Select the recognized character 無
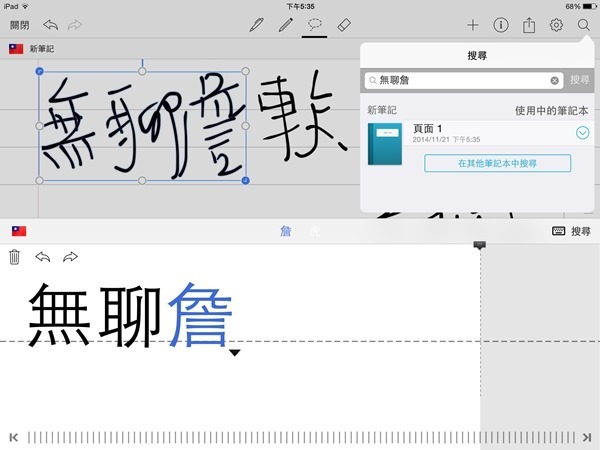The image size is (600, 450). click(x=59, y=315)
